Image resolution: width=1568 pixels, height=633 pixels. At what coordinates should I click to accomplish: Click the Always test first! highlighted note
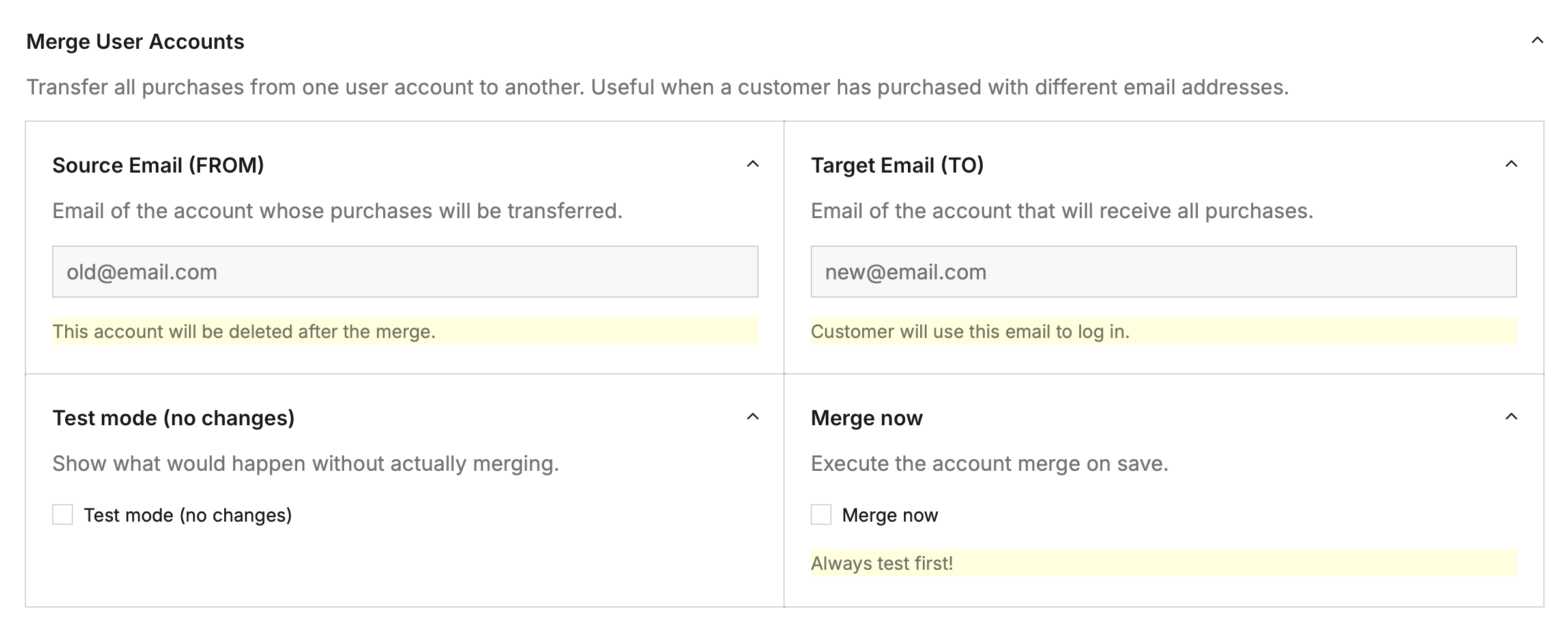tap(882, 563)
